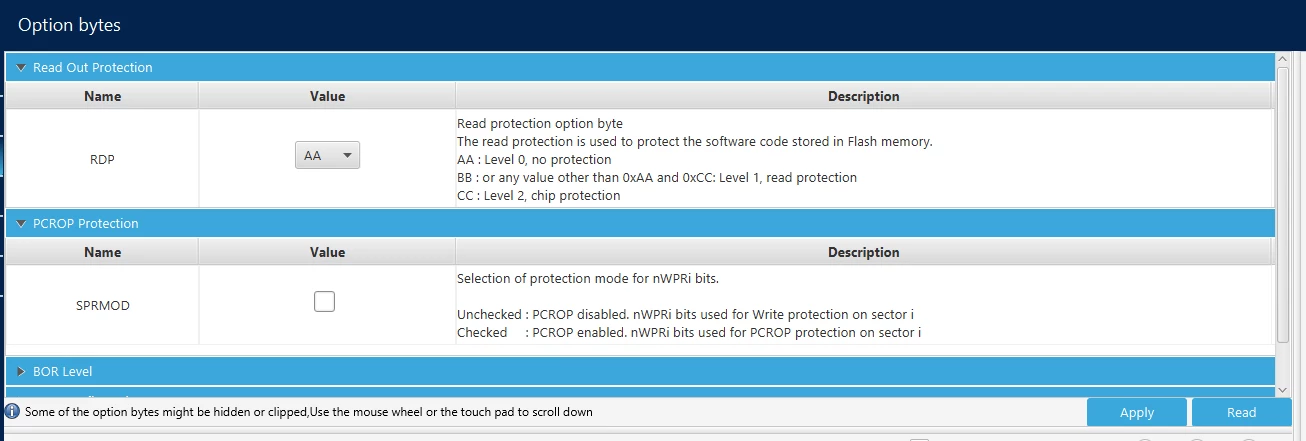Screen dimensions: 1306x441
Task: Select the Description header under Read Out Protection
Action: click(x=864, y=96)
